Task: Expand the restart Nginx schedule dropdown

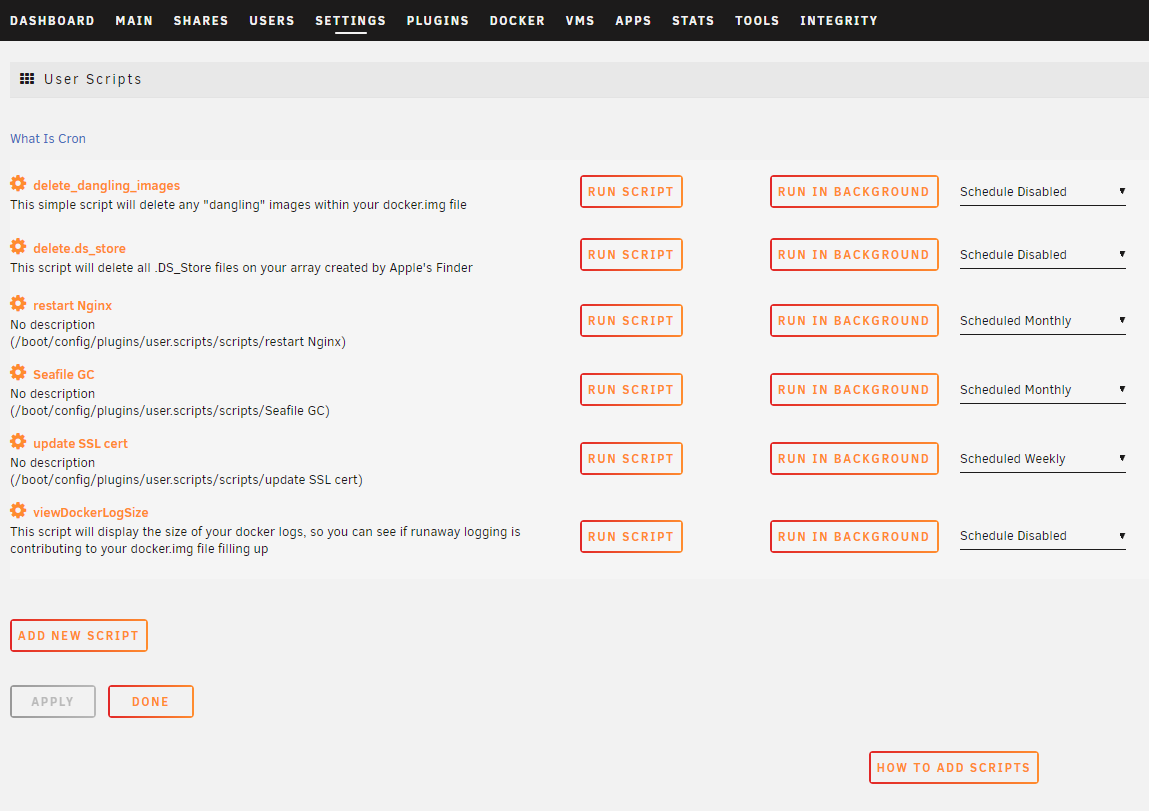Action: (1042, 321)
